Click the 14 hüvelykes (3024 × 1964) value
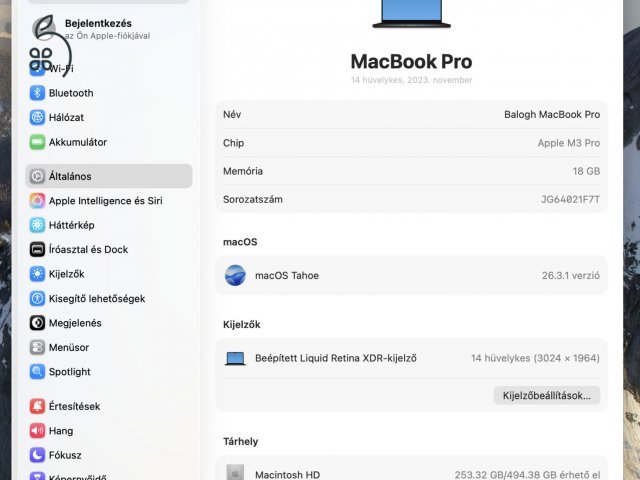This screenshot has width=640, height=480. point(535,358)
